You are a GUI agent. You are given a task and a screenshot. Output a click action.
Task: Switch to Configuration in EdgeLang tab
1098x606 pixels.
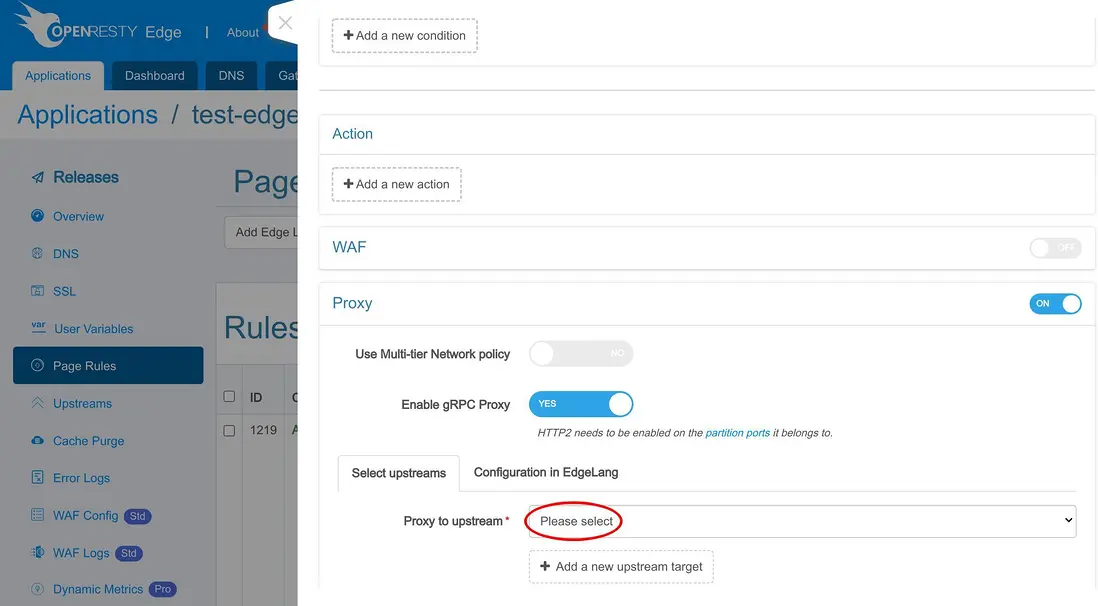click(545, 472)
